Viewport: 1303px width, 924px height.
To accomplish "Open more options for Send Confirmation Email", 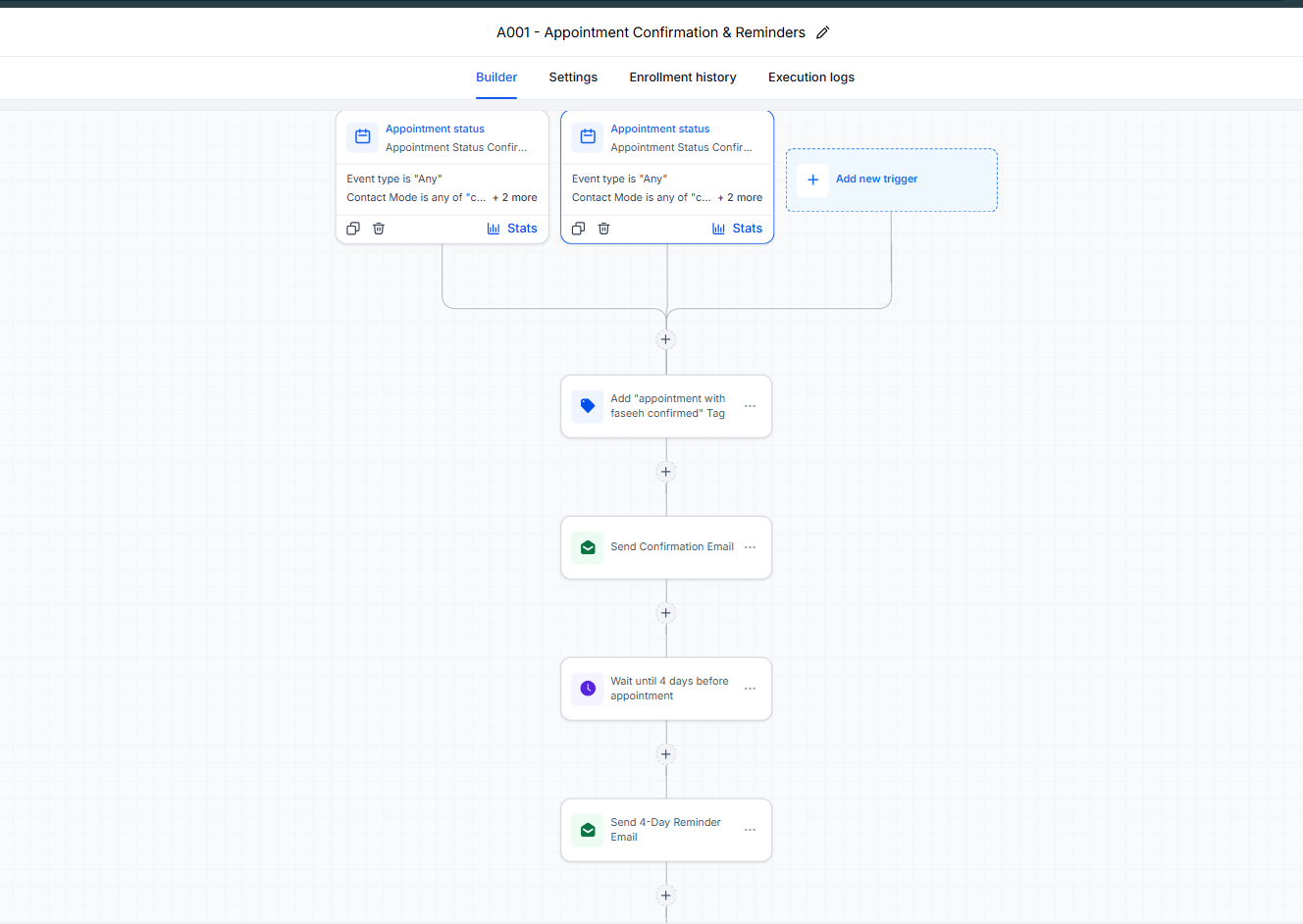I will tap(751, 547).
